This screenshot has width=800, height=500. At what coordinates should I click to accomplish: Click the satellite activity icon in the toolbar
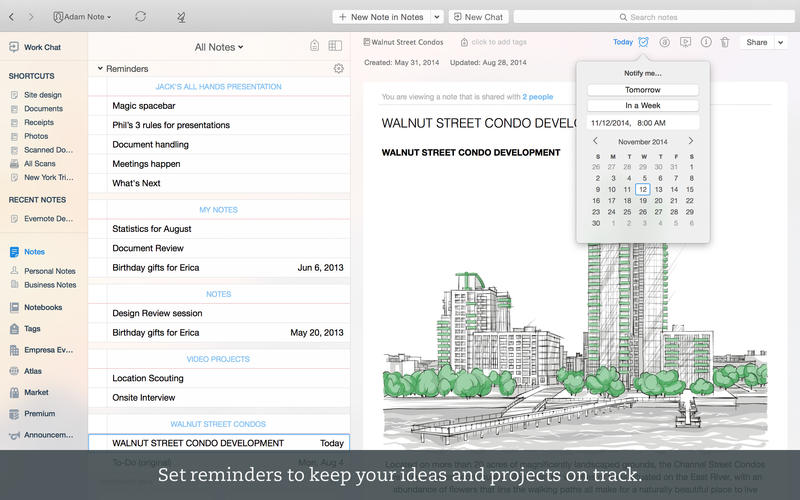pyautogui.click(x=180, y=17)
